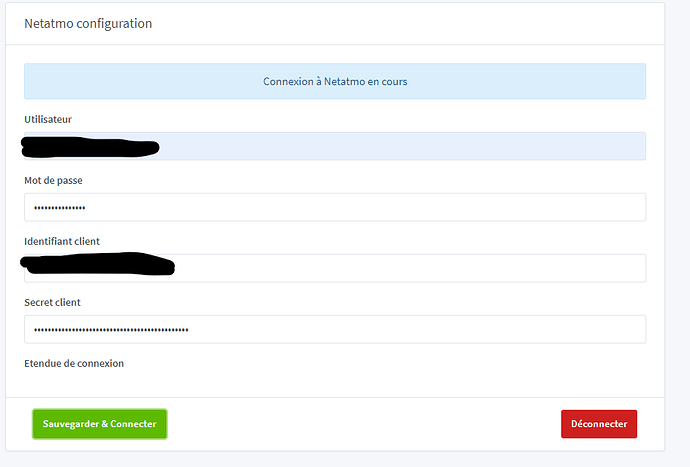This screenshot has width=690, height=467.
Task: Click the 'Mot de passe' label
Action: point(52,181)
